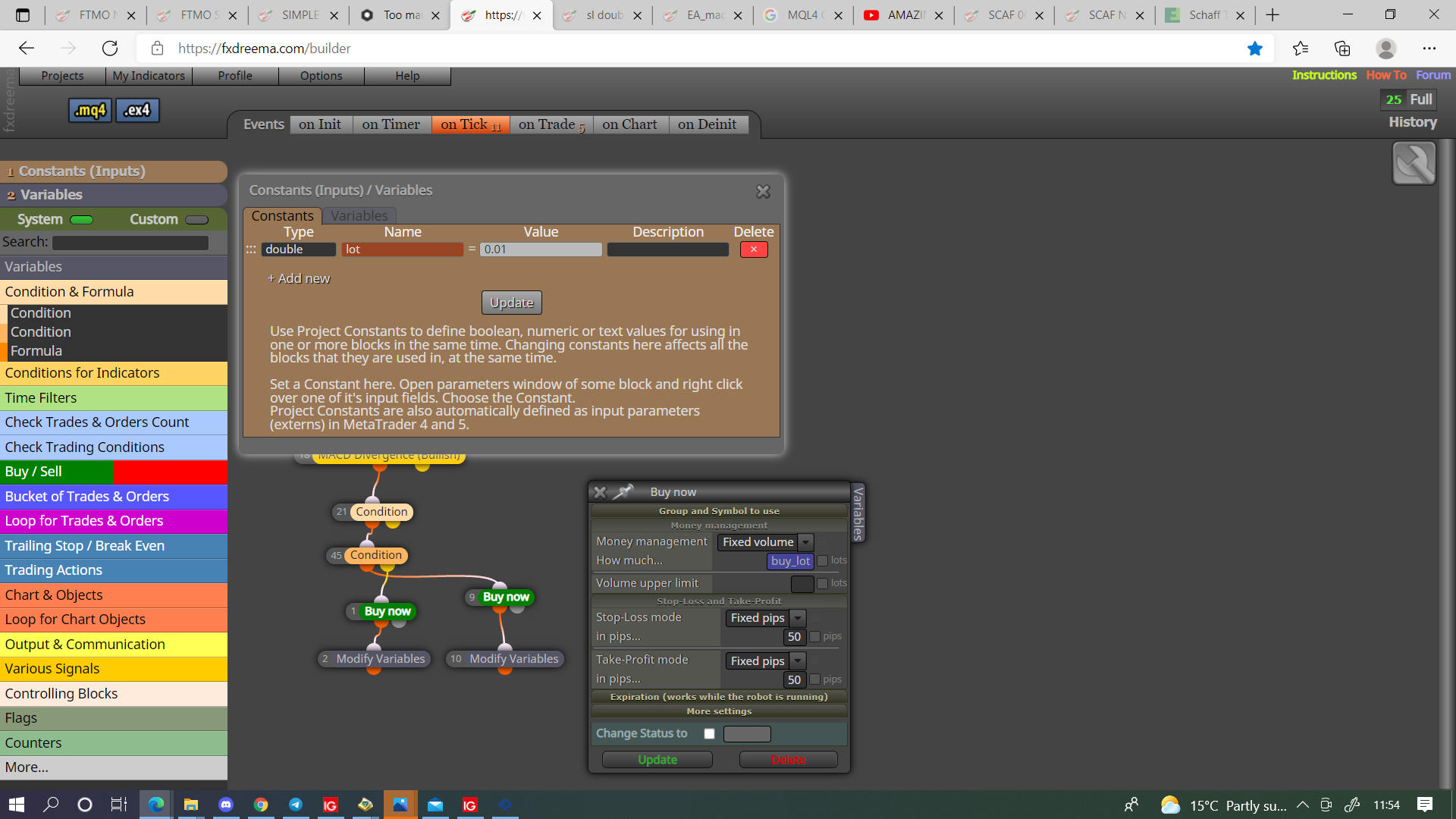Delete the lot constant row
Image resolution: width=1456 pixels, height=819 pixels.
coord(754,249)
